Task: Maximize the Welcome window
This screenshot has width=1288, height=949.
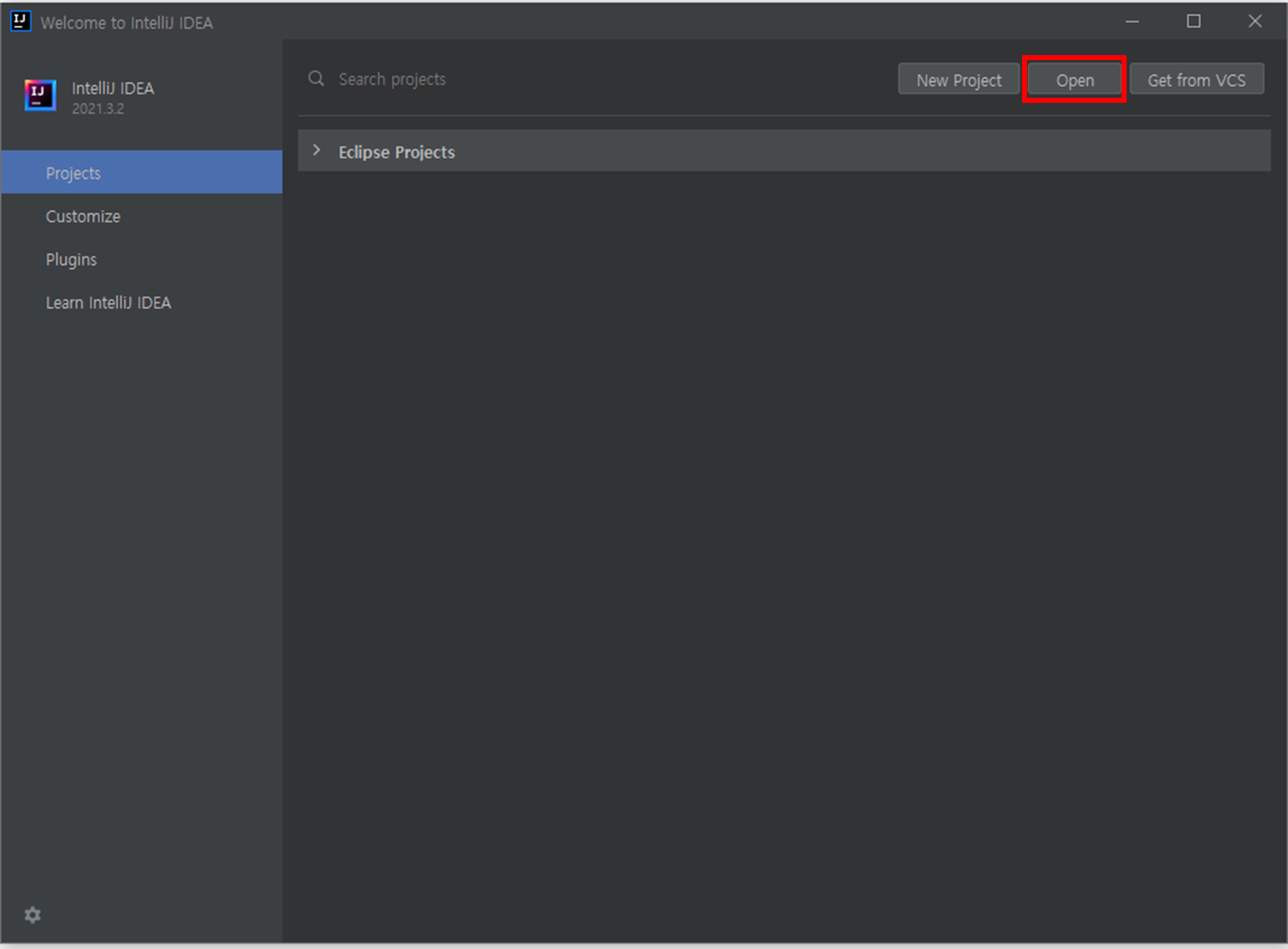Action: pyautogui.click(x=1193, y=21)
